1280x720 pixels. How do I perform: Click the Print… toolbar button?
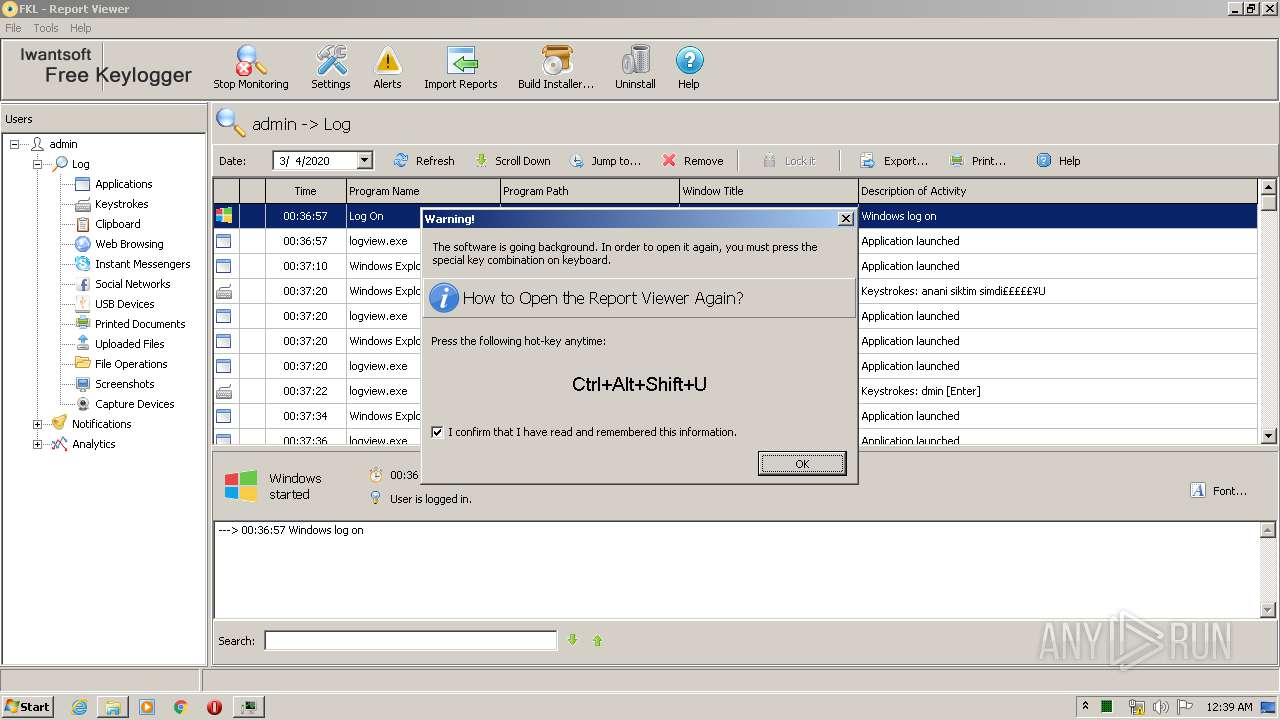point(978,160)
